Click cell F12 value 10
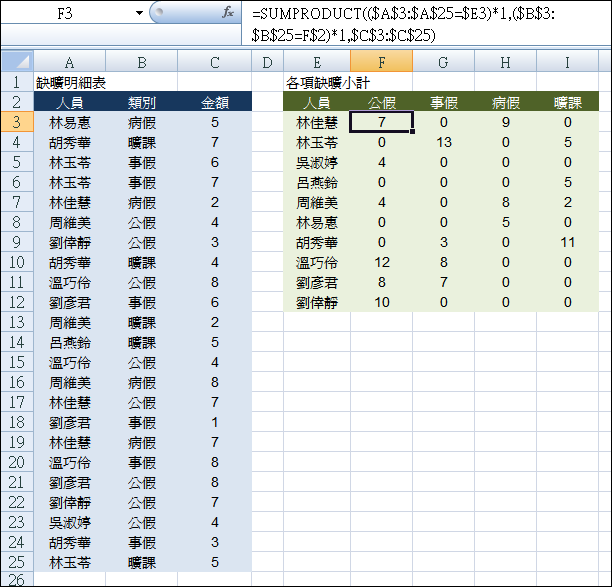Screen dimensions: 612x587 381,302
